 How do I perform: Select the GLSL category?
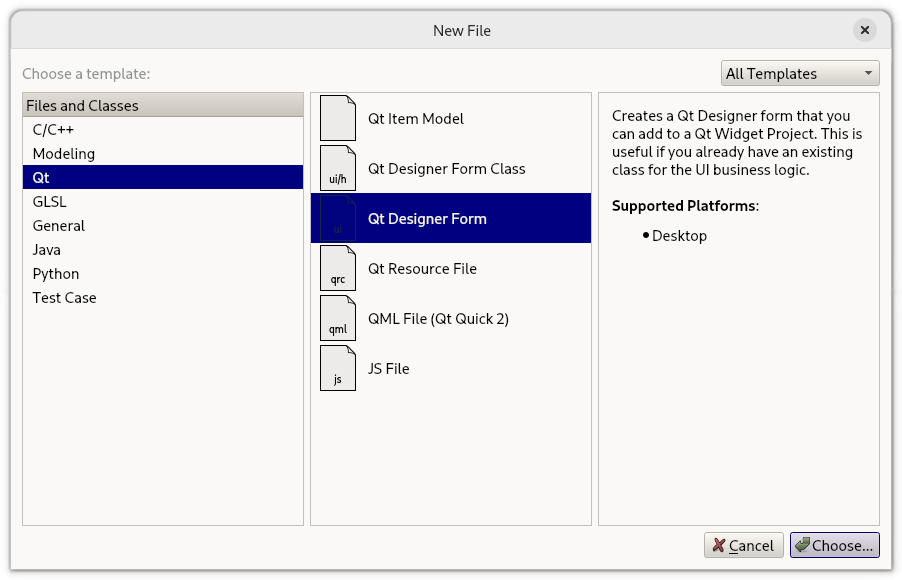coord(163,201)
